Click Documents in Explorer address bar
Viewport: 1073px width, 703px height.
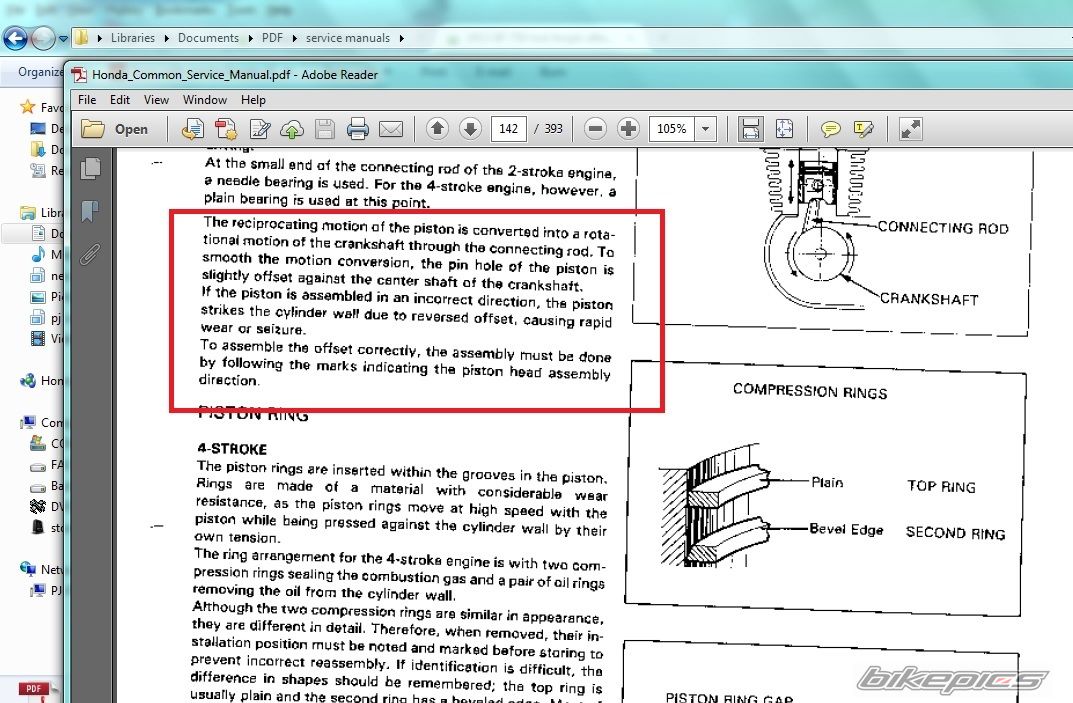coord(208,38)
